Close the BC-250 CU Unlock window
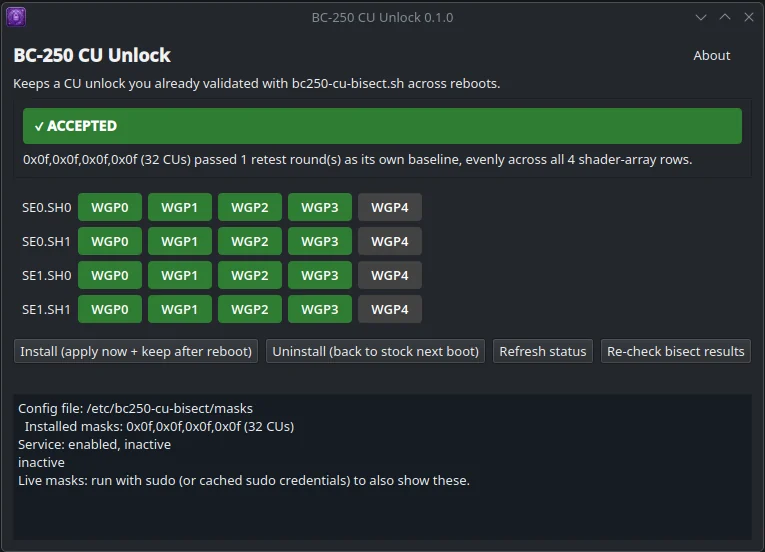Image resolution: width=765 pixels, height=552 pixels. point(749,18)
